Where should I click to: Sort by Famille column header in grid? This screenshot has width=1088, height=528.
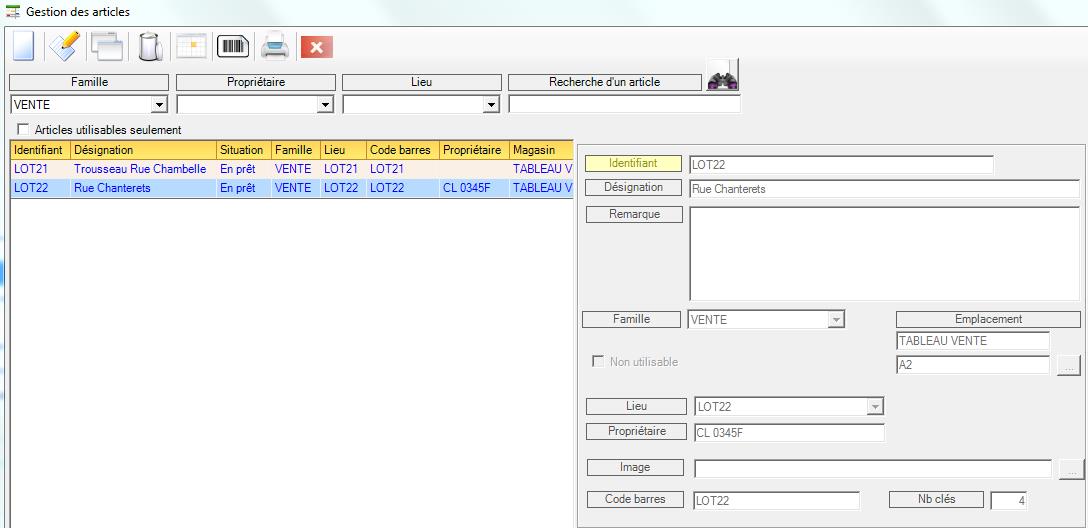click(x=296, y=150)
